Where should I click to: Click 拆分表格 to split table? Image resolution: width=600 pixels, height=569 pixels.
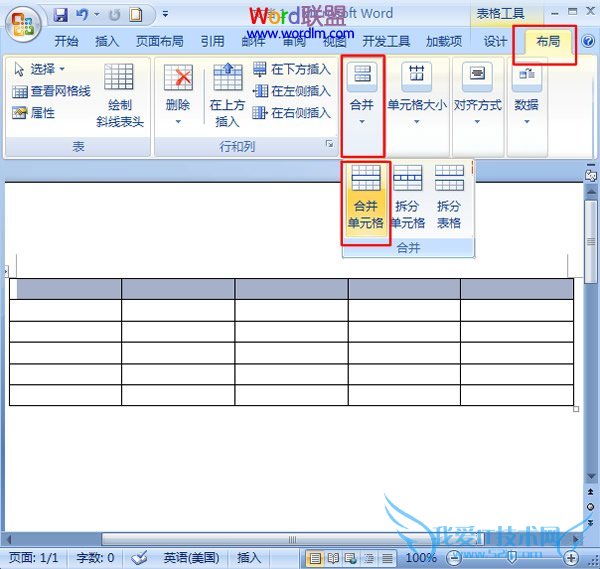(449, 197)
